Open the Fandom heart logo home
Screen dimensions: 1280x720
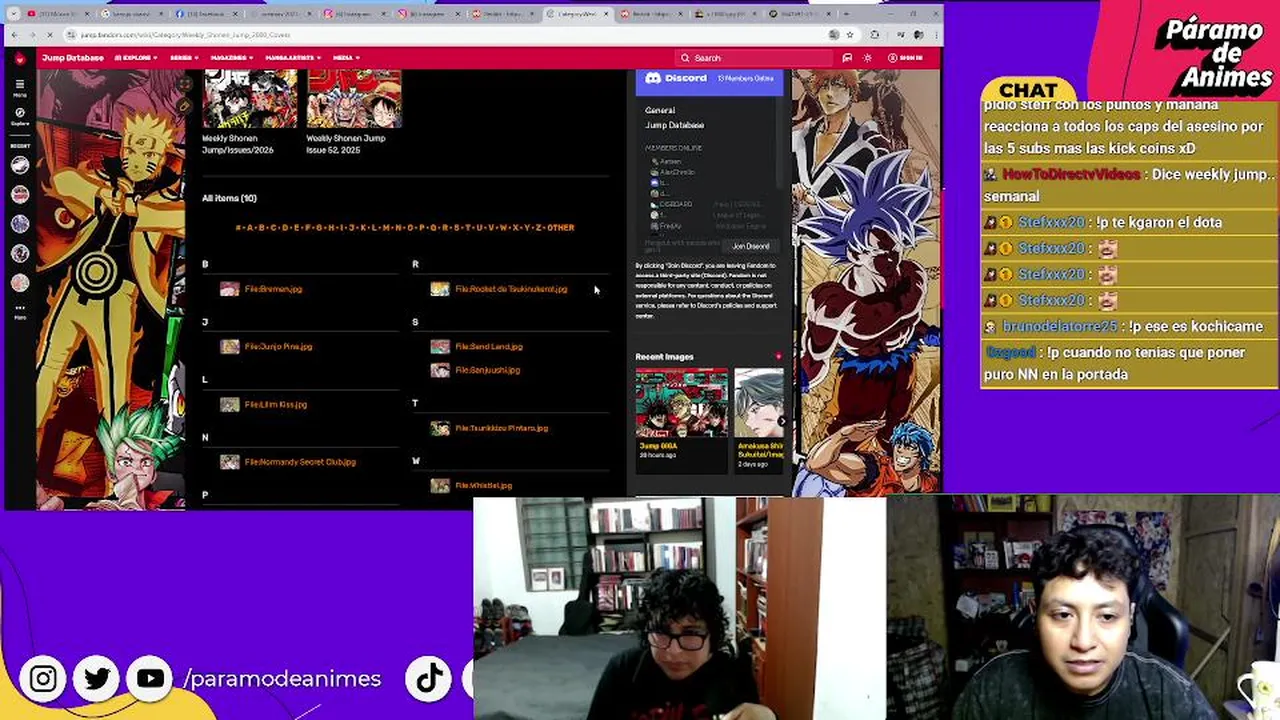(x=19, y=58)
